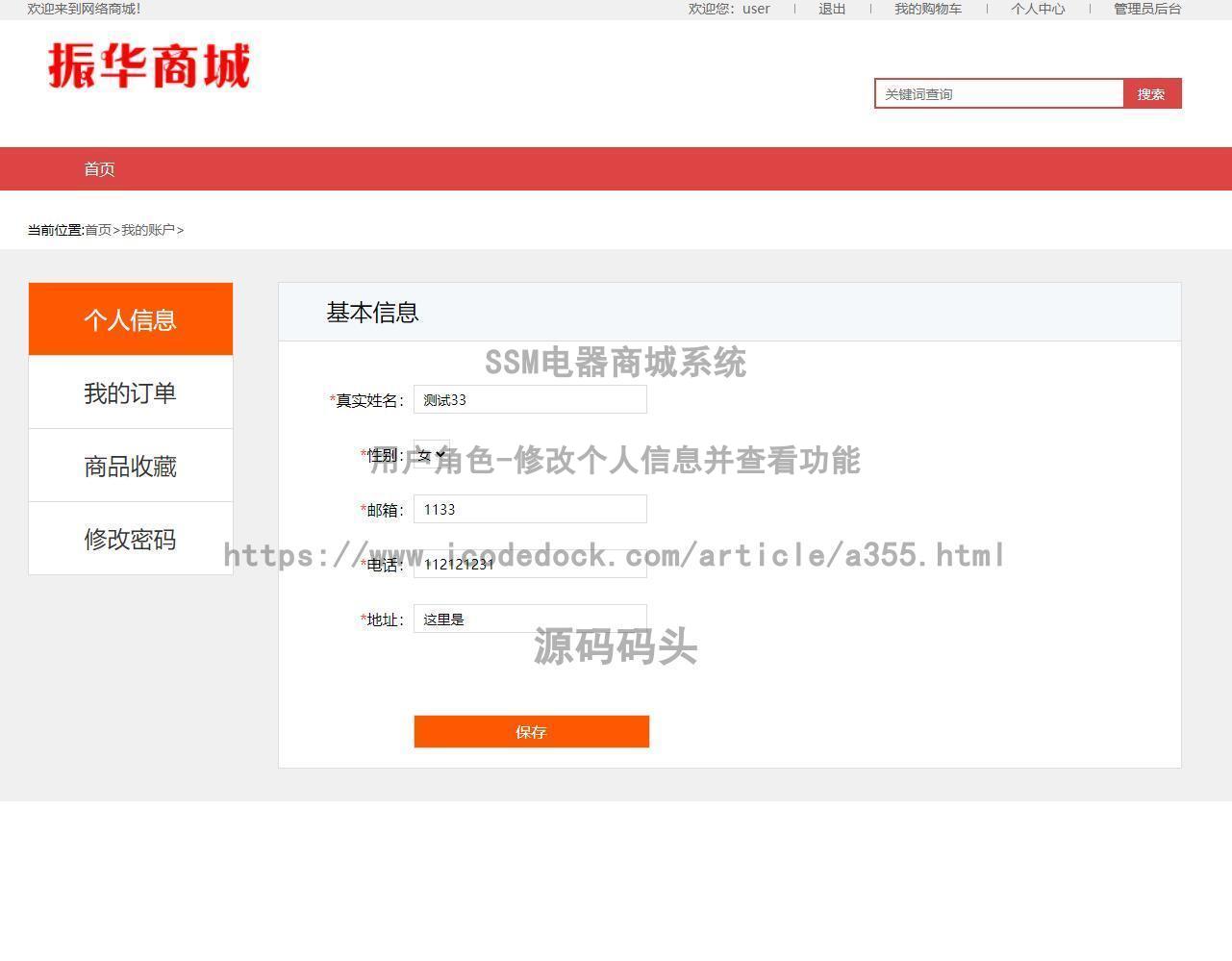Open the 个人中心 personal center

click(1037, 9)
